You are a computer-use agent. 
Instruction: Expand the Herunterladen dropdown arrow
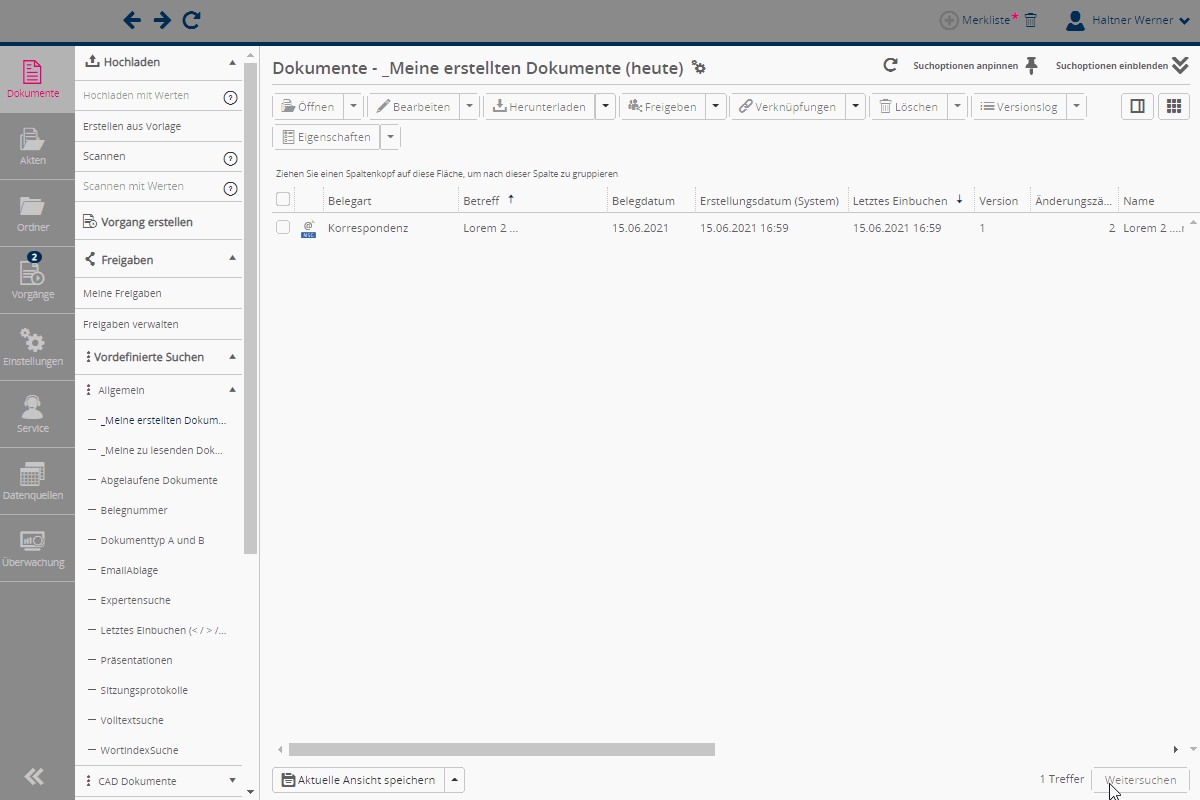605,107
